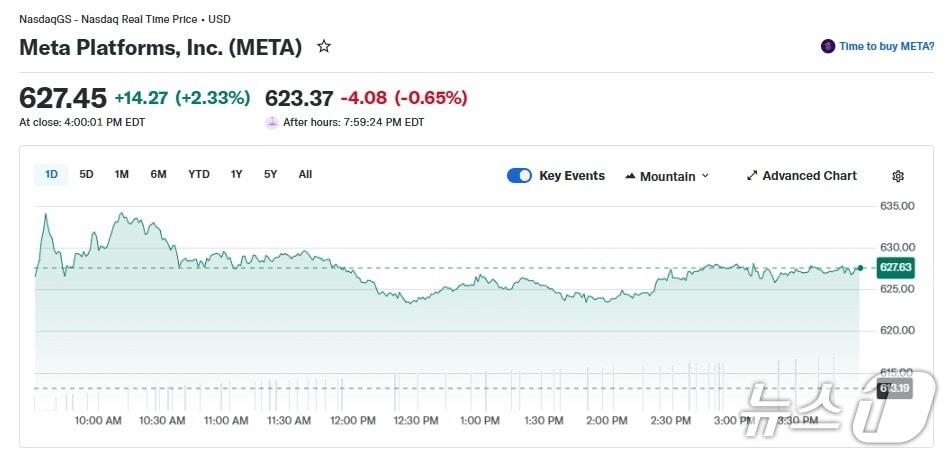951x458 pixels.
Task: Show the 5Y chart range
Action: coord(270,174)
